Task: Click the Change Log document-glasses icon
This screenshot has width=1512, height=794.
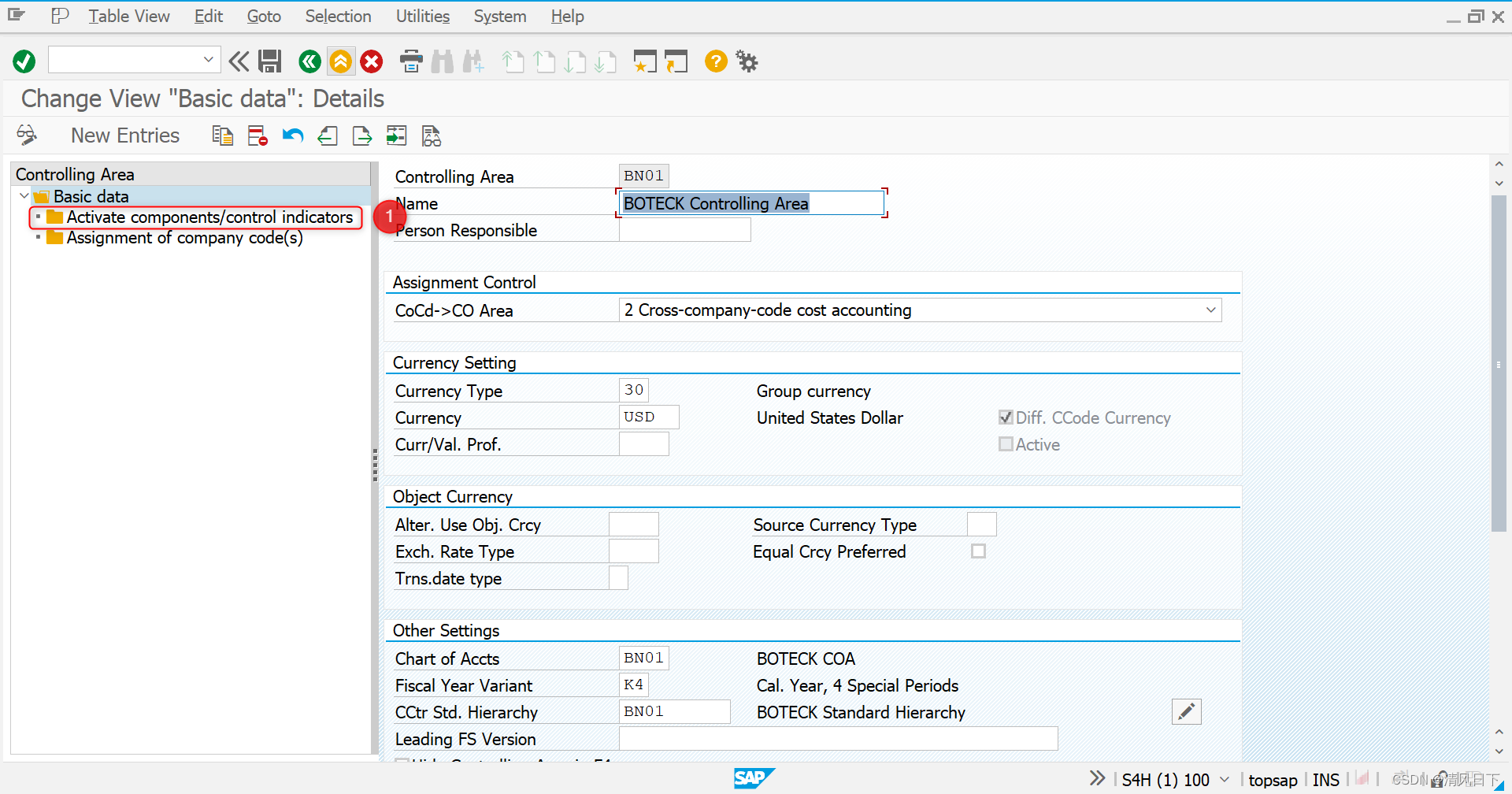Action: pos(432,135)
